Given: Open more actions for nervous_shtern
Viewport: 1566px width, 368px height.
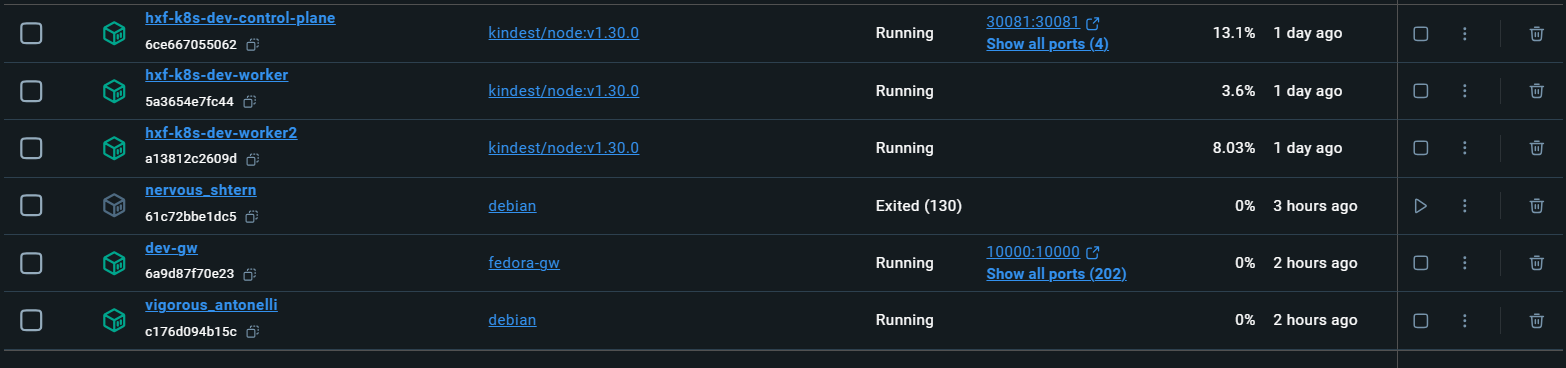Looking at the screenshot, I should [x=1464, y=206].
